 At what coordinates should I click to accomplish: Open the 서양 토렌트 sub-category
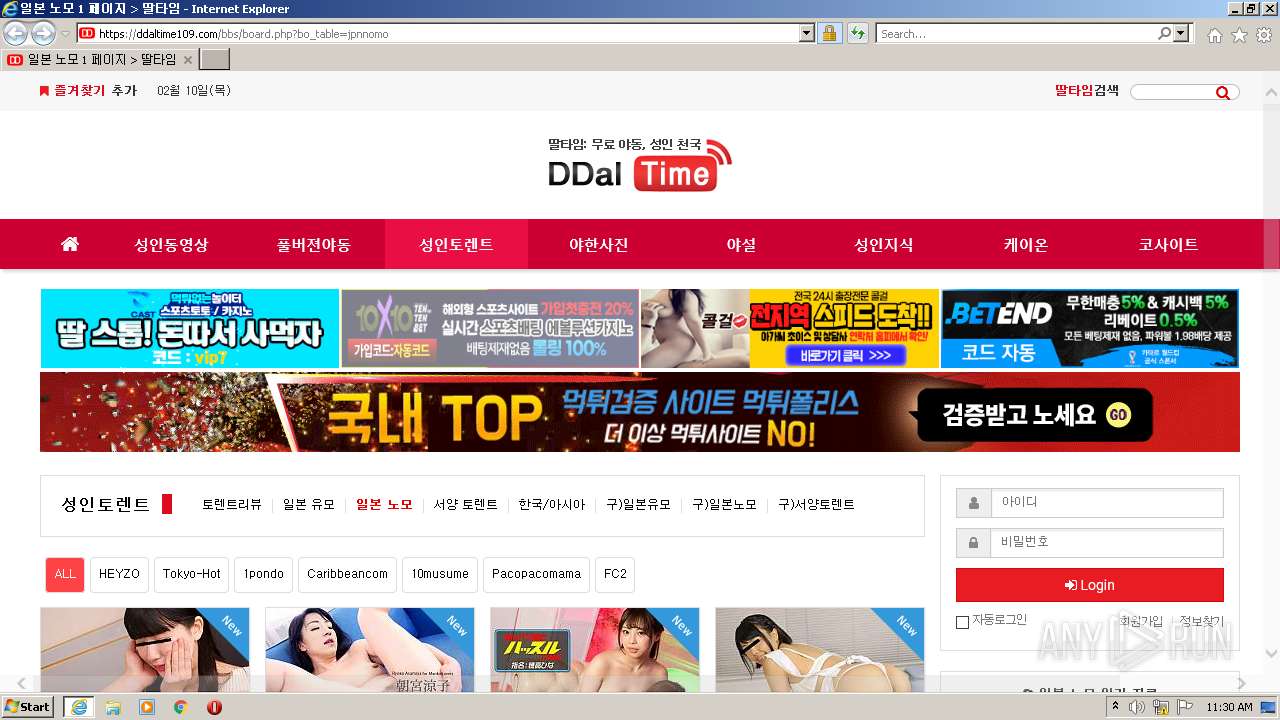click(465, 505)
